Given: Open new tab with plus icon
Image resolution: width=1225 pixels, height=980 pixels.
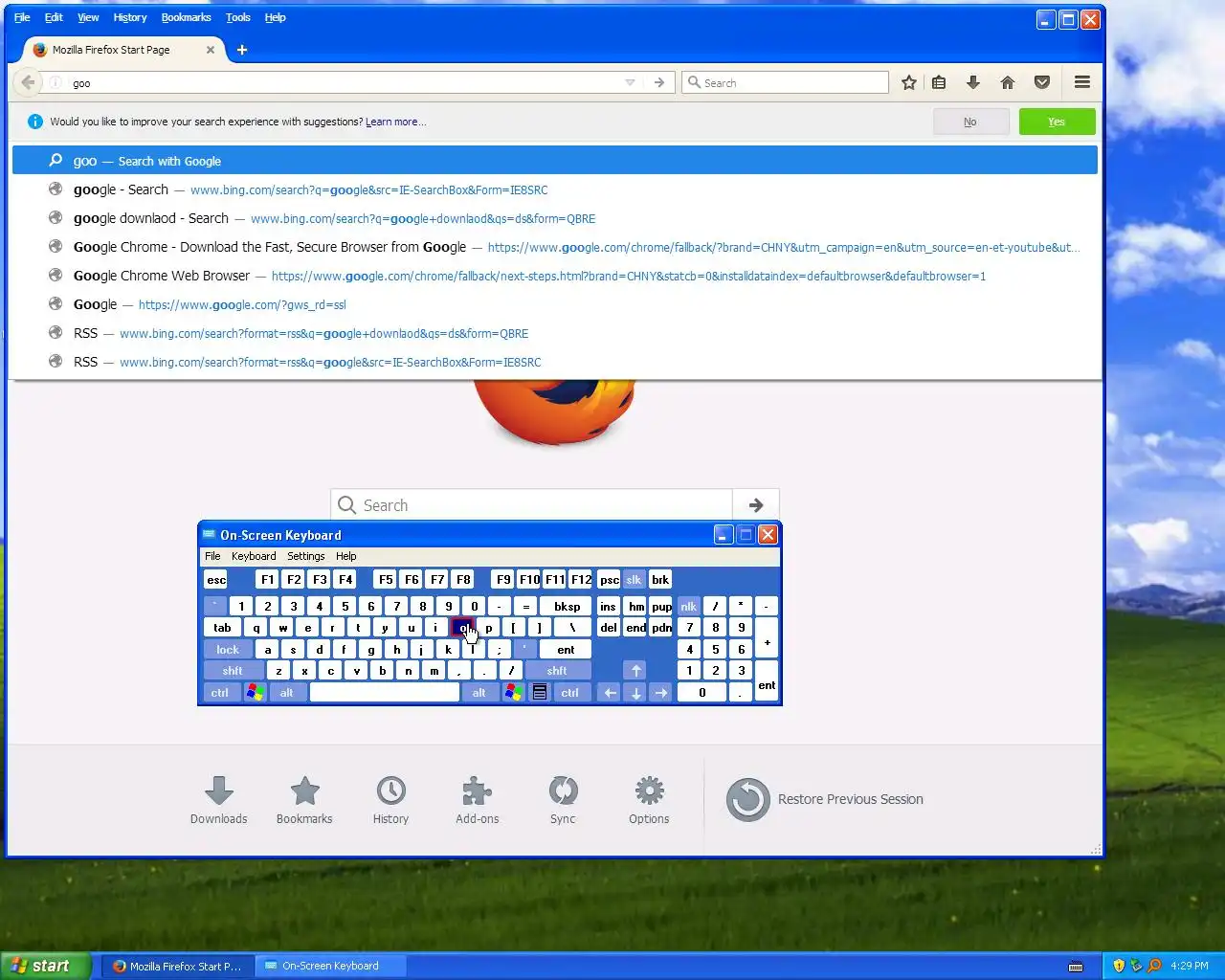Looking at the screenshot, I should pyautogui.click(x=242, y=50).
